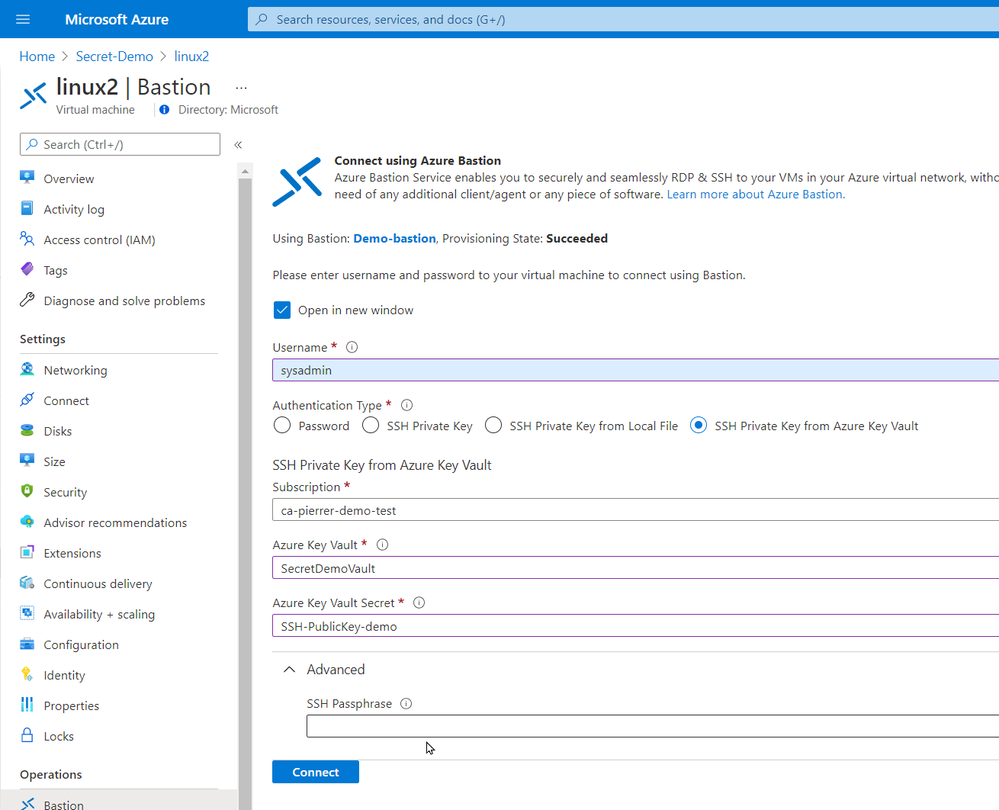Image resolution: width=999 pixels, height=810 pixels.
Task: Click the Continuous delivery icon
Action: point(27,583)
